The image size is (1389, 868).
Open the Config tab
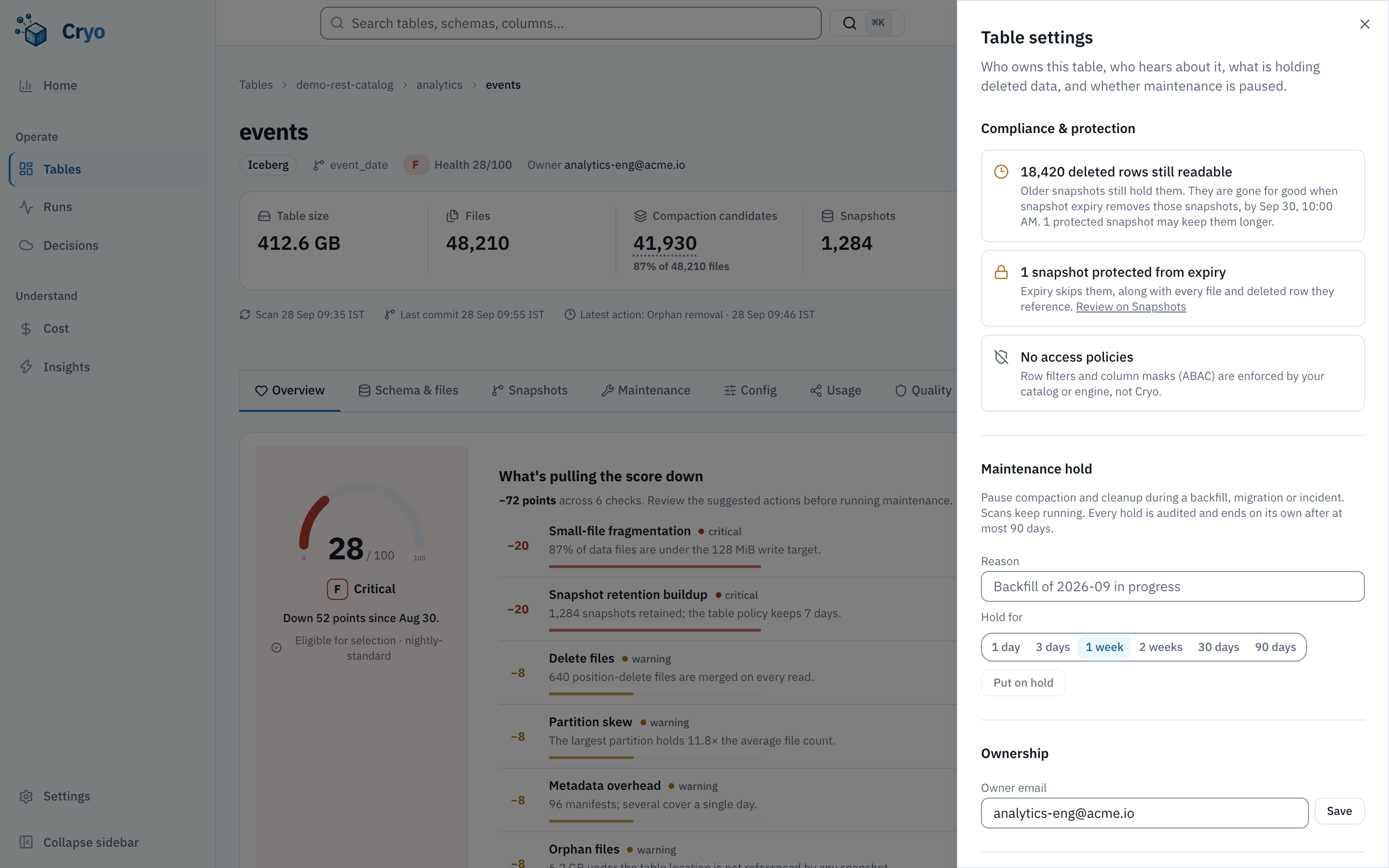[x=750, y=391]
